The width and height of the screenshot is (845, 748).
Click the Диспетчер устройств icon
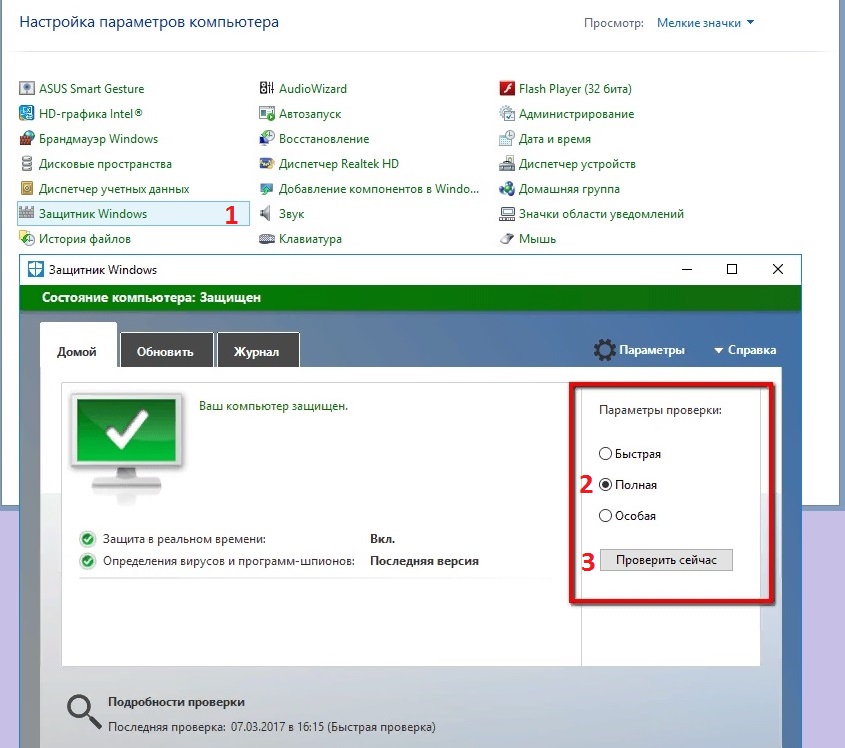tap(507, 163)
